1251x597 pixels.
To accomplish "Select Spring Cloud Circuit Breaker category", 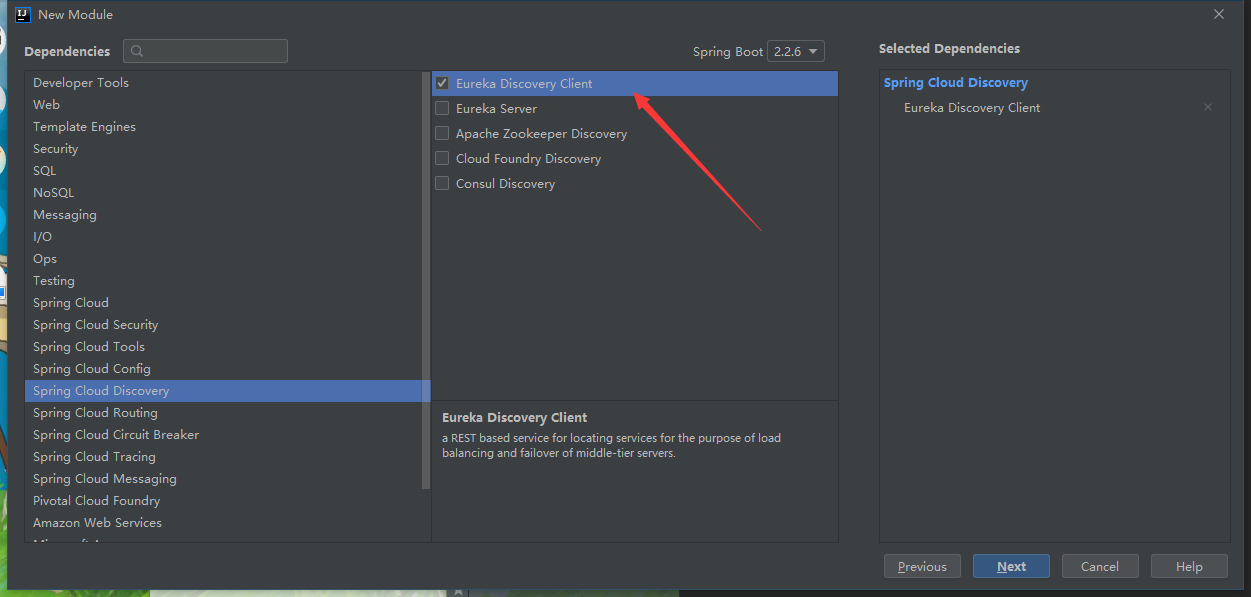I will 116,435.
